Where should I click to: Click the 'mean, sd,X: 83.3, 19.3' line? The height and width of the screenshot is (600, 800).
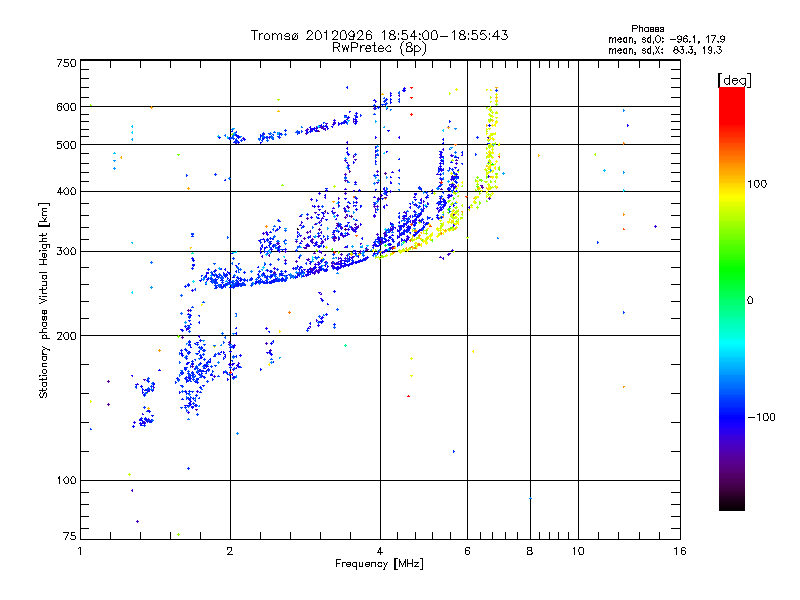(x=665, y=50)
